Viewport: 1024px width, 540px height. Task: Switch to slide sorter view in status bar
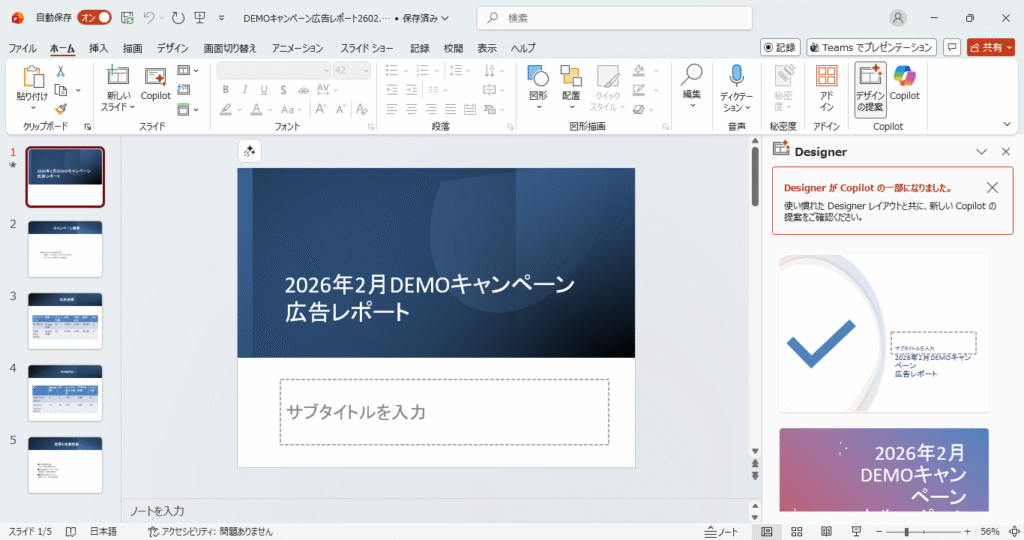pyautogui.click(x=795, y=531)
